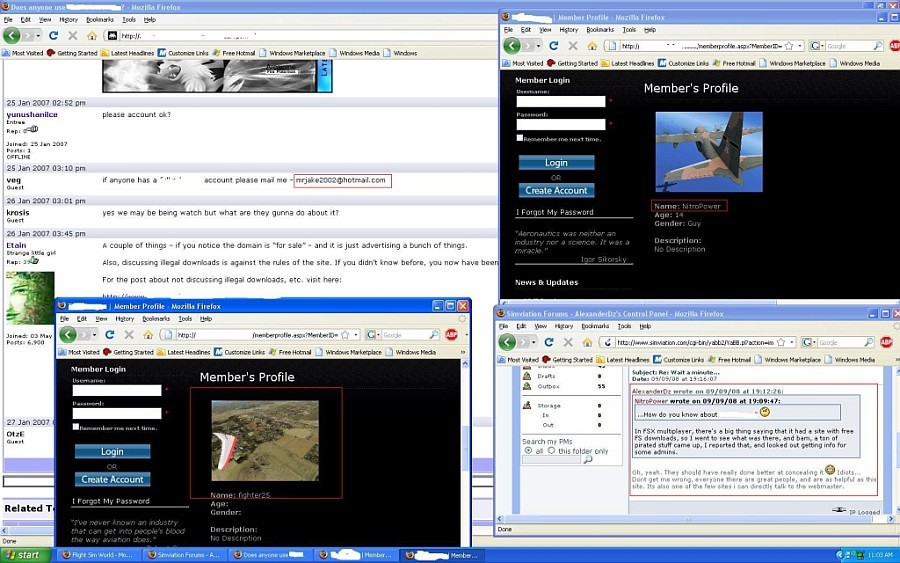Open History menu in top-left forum window
Viewport: 900px width, 563px height.
[x=68, y=19]
